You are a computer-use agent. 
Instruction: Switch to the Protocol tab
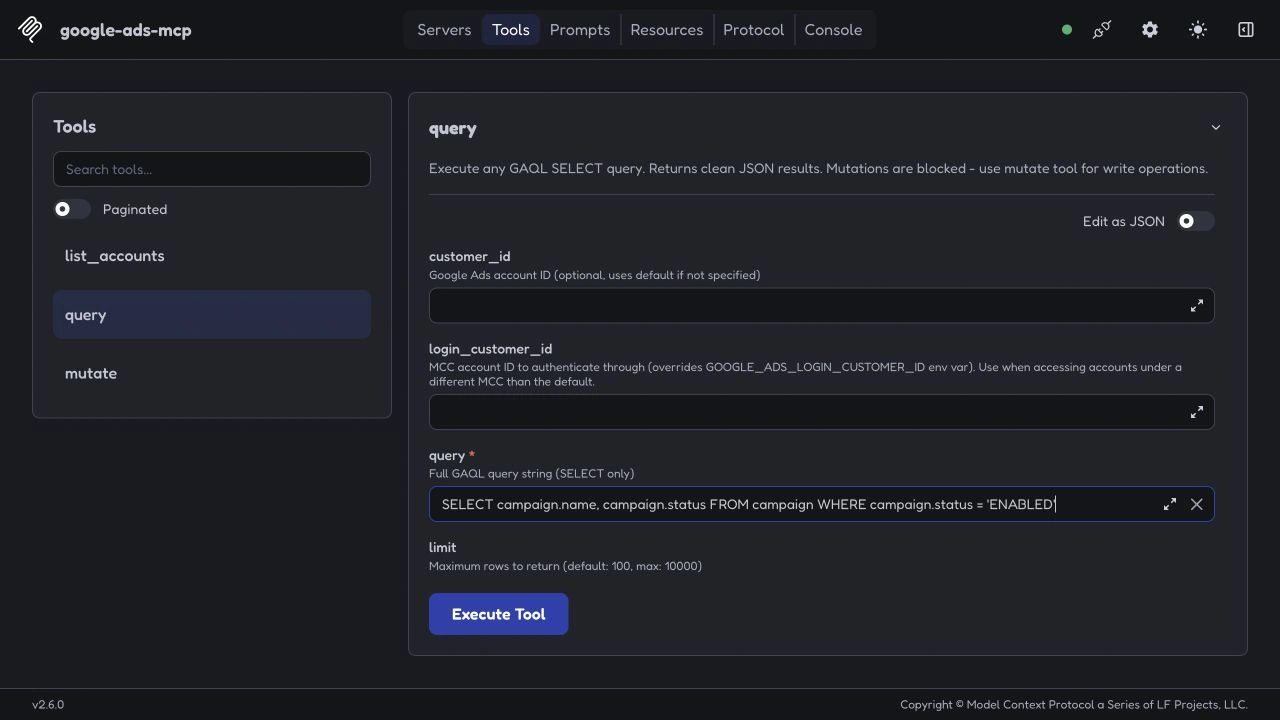(x=754, y=30)
